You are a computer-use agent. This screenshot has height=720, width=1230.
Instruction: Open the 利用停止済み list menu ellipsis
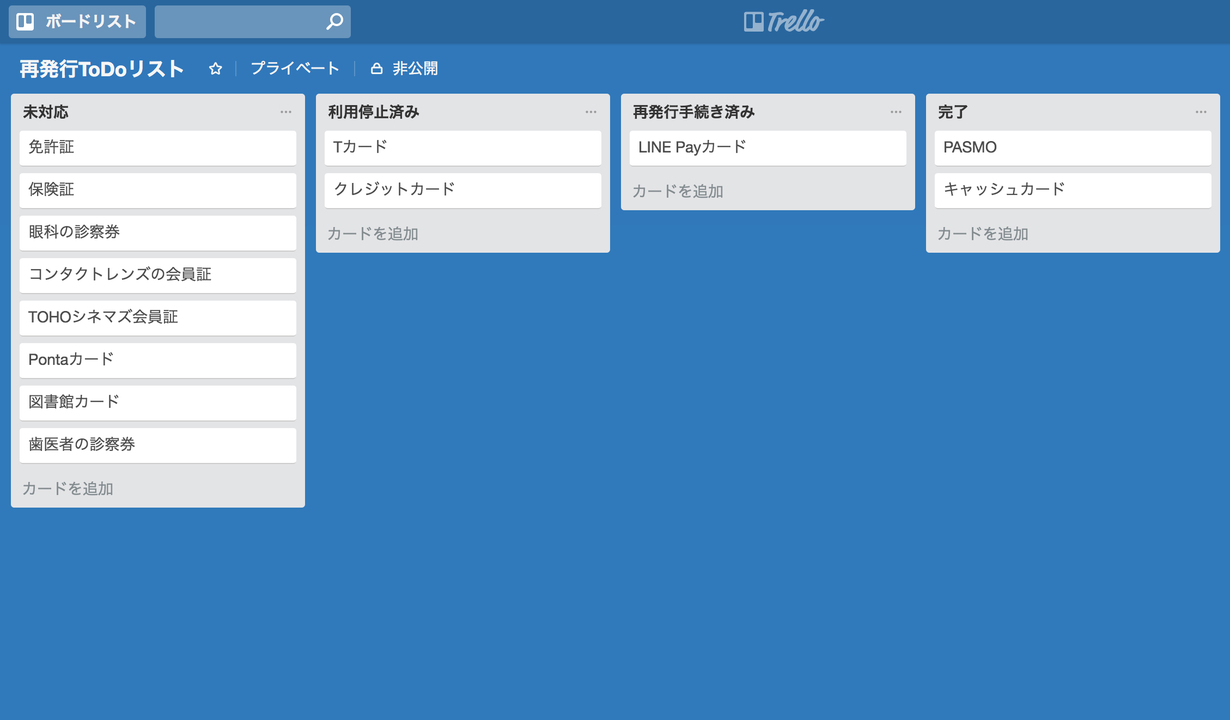coord(591,112)
